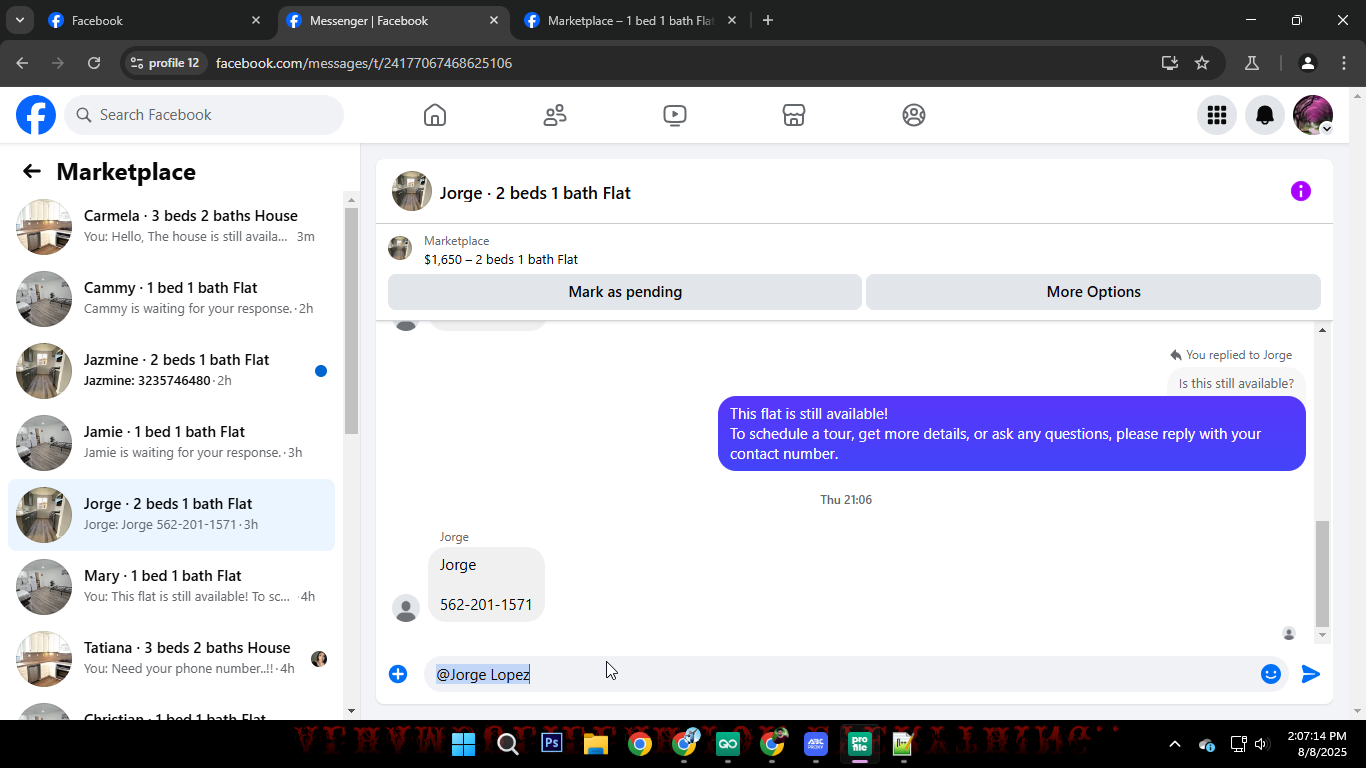This screenshot has height=768, width=1366.
Task: Open the Notifications bell
Action: [1265, 115]
